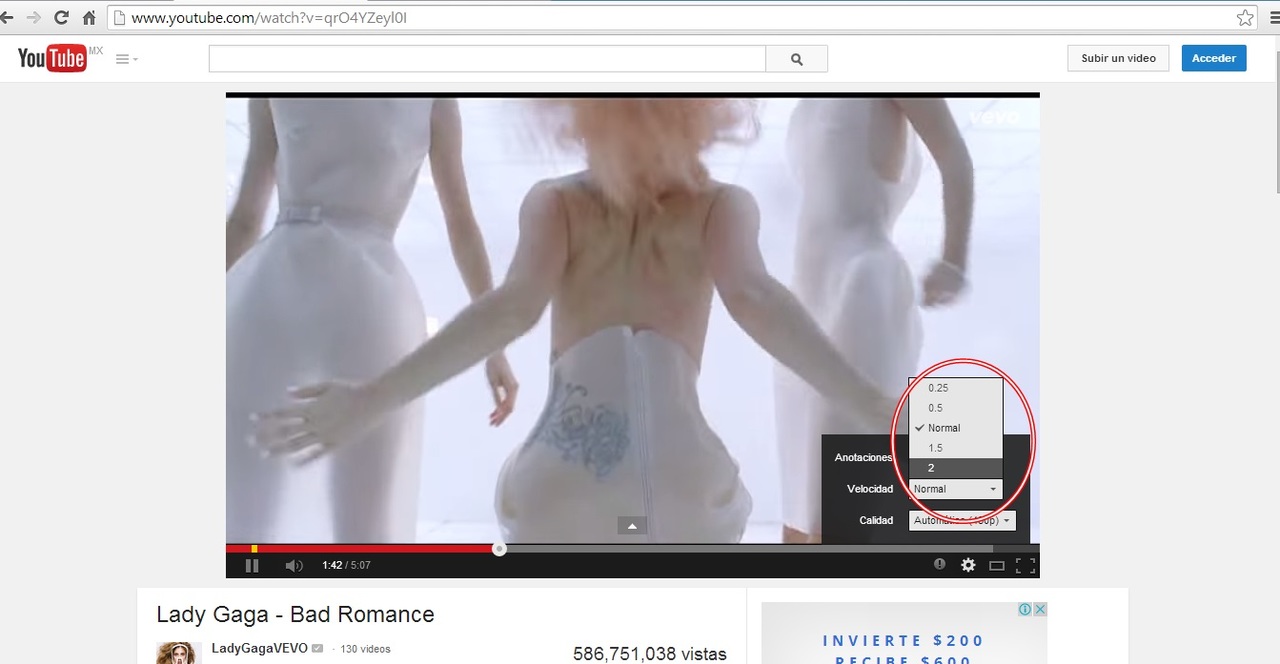1280x664 pixels.
Task: Open the Calidad quality dropdown
Action: pos(962,521)
